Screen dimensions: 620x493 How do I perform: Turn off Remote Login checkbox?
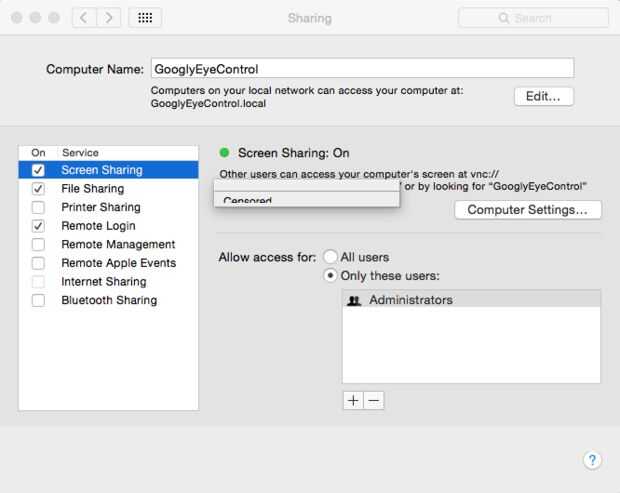click(x=38, y=226)
